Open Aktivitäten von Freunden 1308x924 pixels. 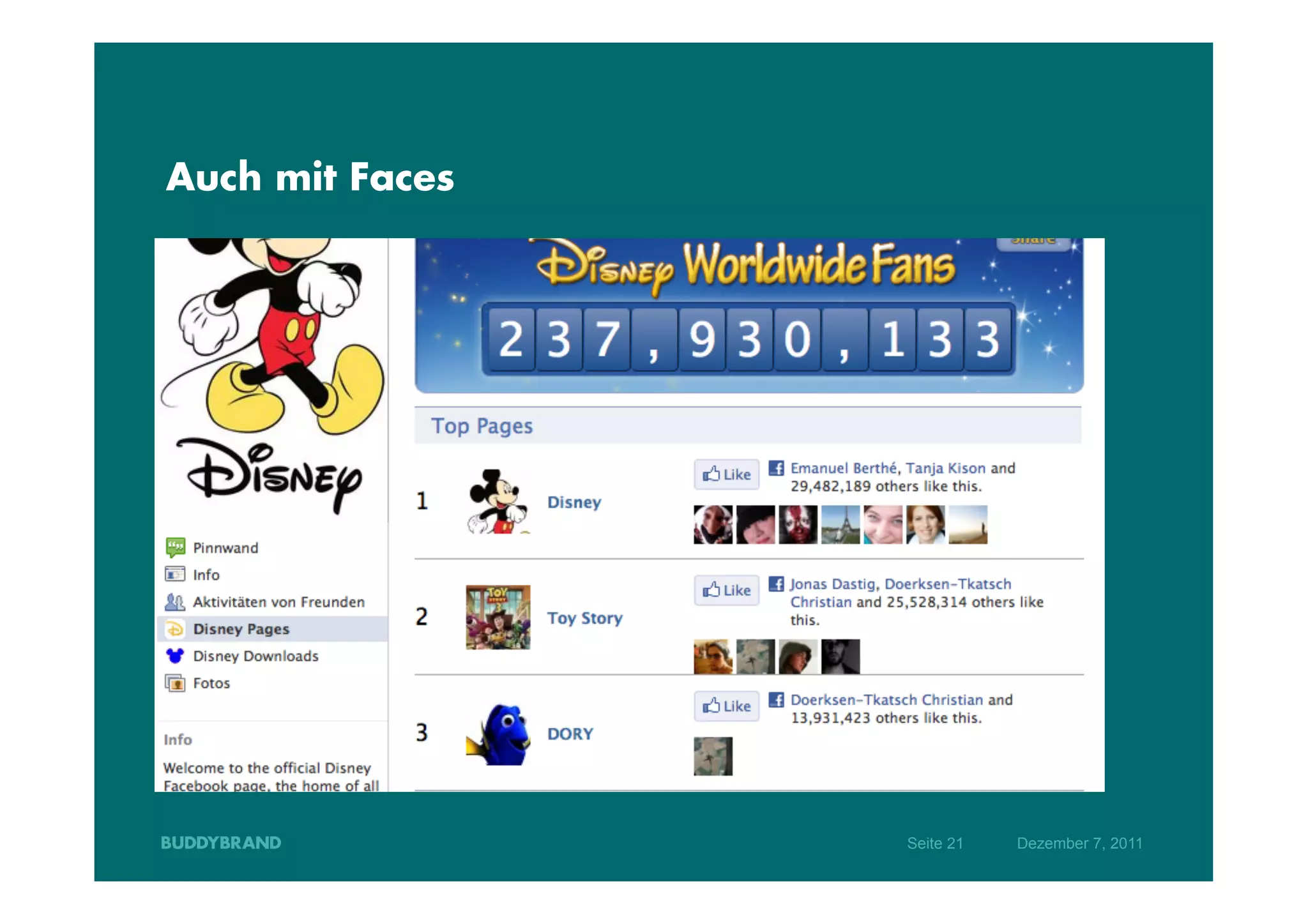[278, 602]
